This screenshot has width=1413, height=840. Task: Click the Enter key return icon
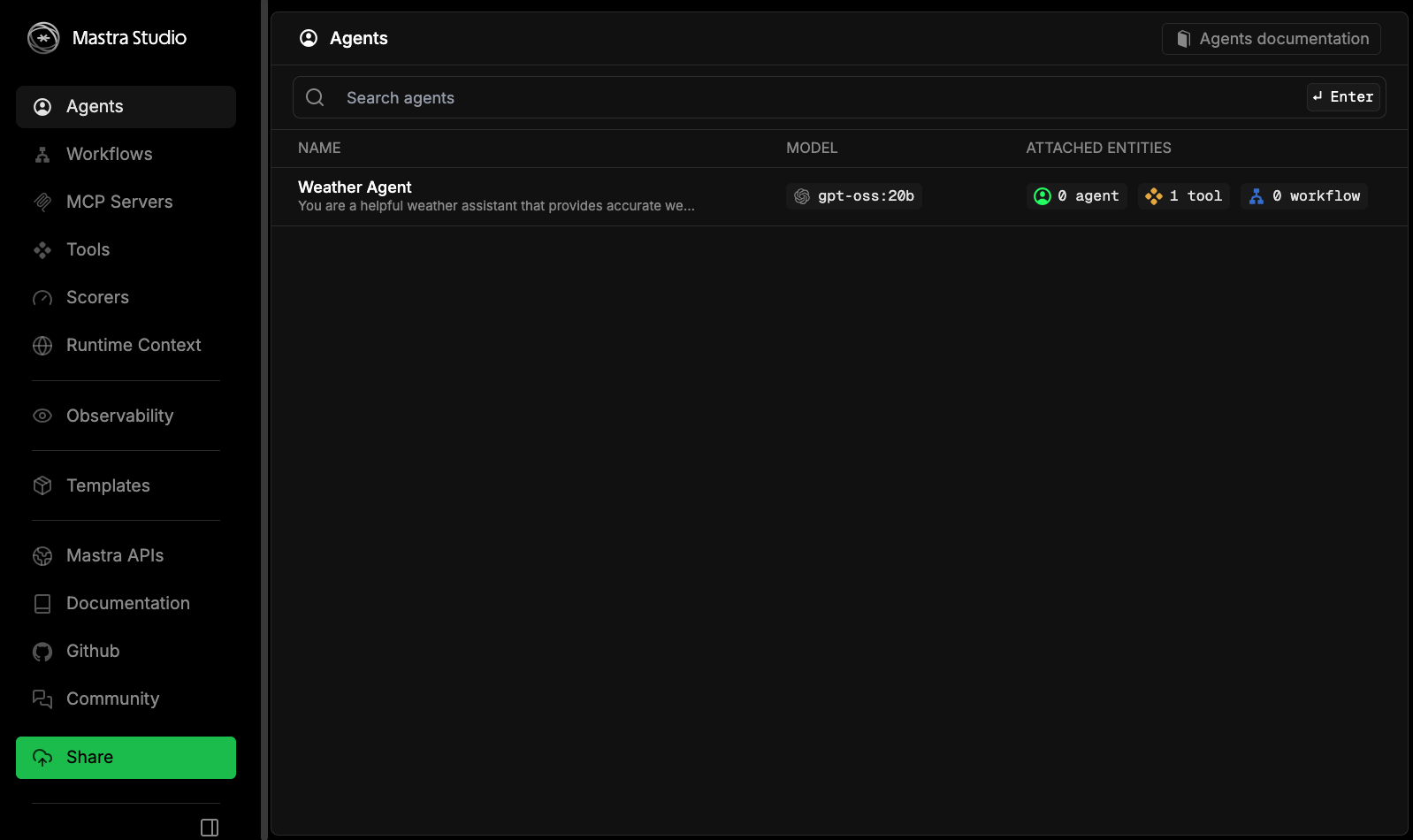pos(1318,96)
